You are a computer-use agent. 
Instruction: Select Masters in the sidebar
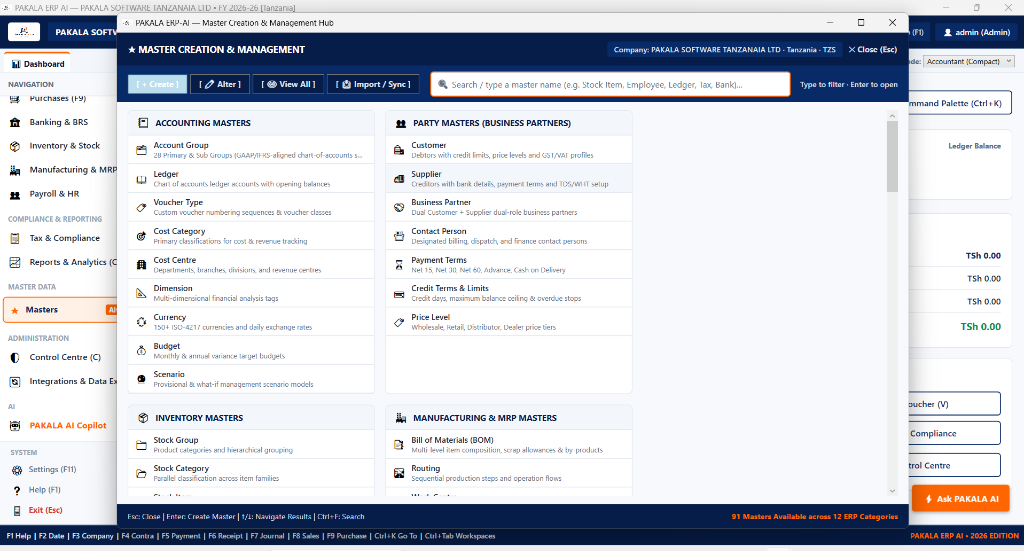pyautogui.click(x=61, y=310)
